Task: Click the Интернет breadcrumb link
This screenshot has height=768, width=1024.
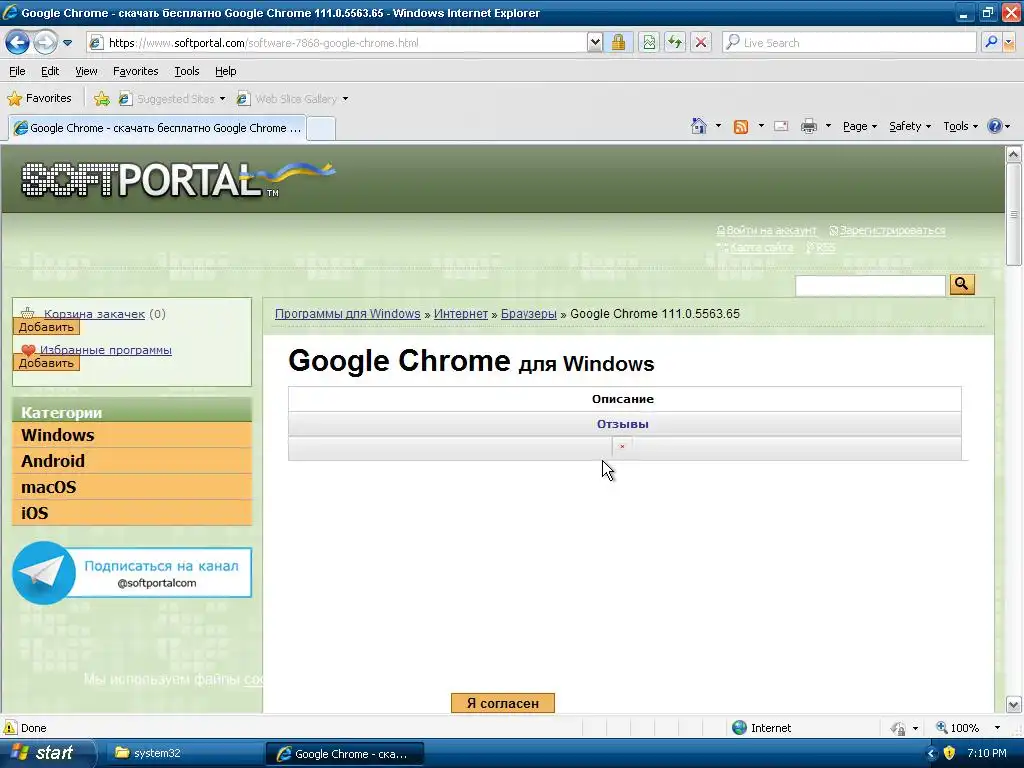Action: coord(460,314)
